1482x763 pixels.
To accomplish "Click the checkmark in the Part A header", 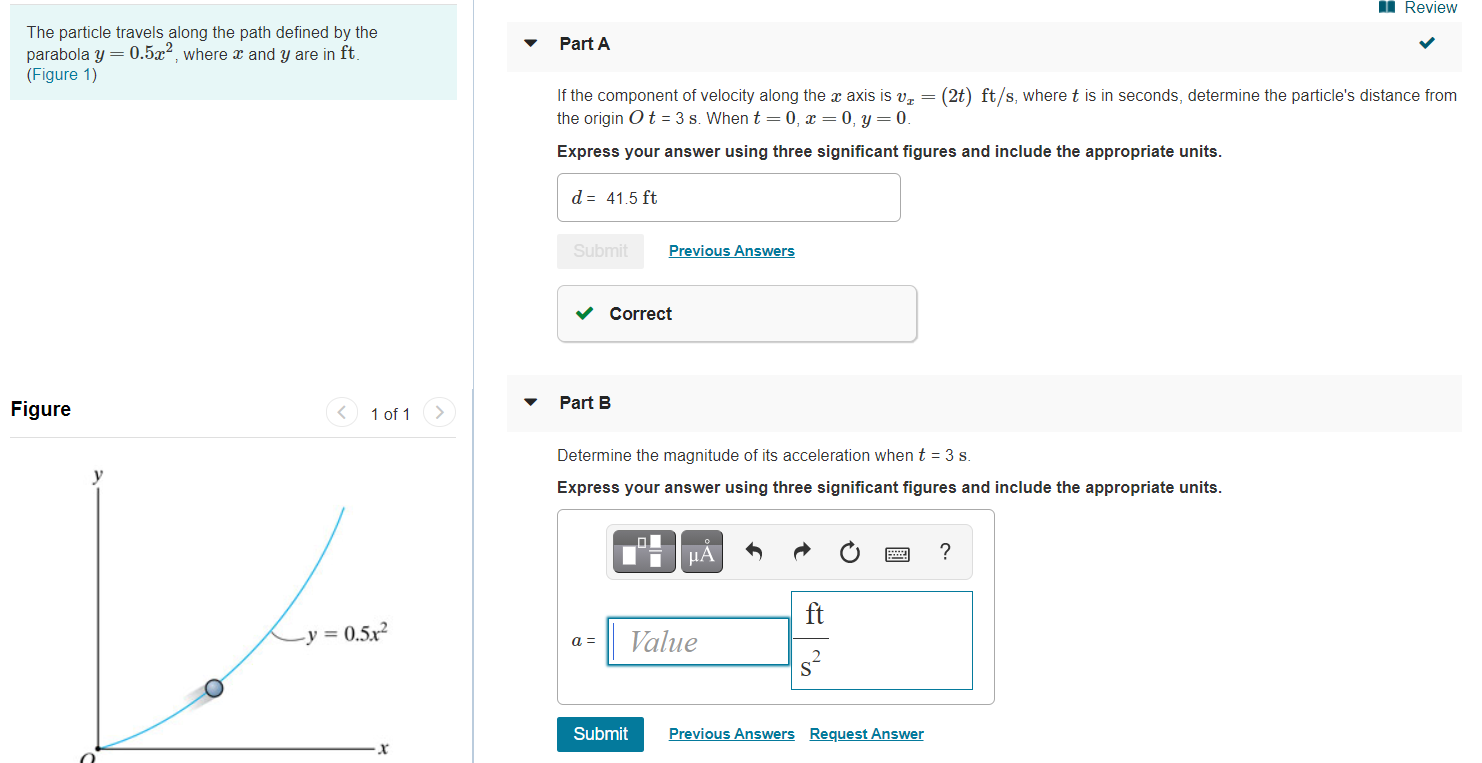I will point(1426,43).
